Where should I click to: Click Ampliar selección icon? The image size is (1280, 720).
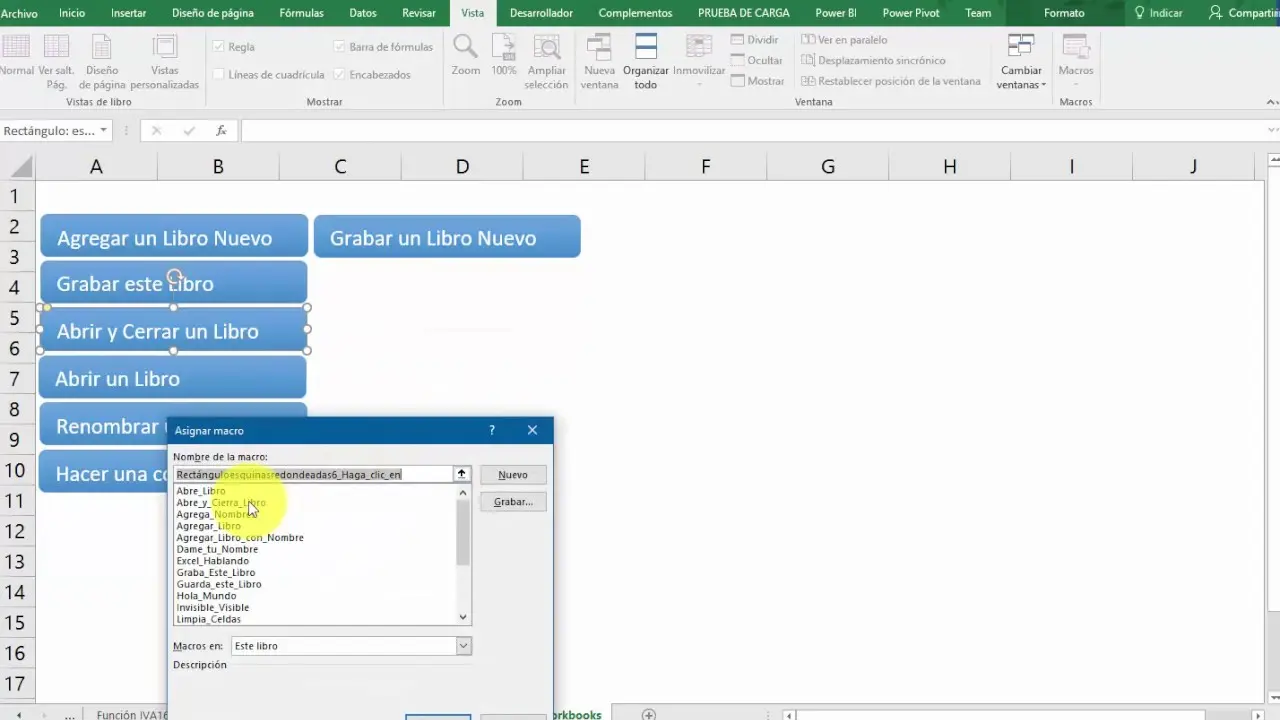tap(546, 47)
